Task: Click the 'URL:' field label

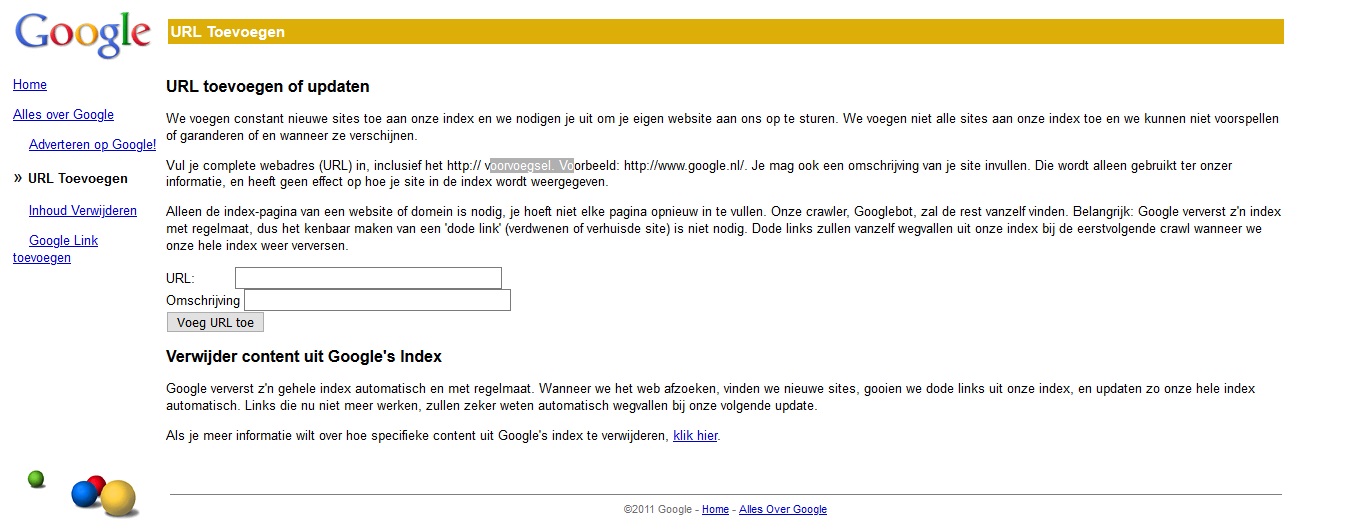Action: (x=180, y=279)
